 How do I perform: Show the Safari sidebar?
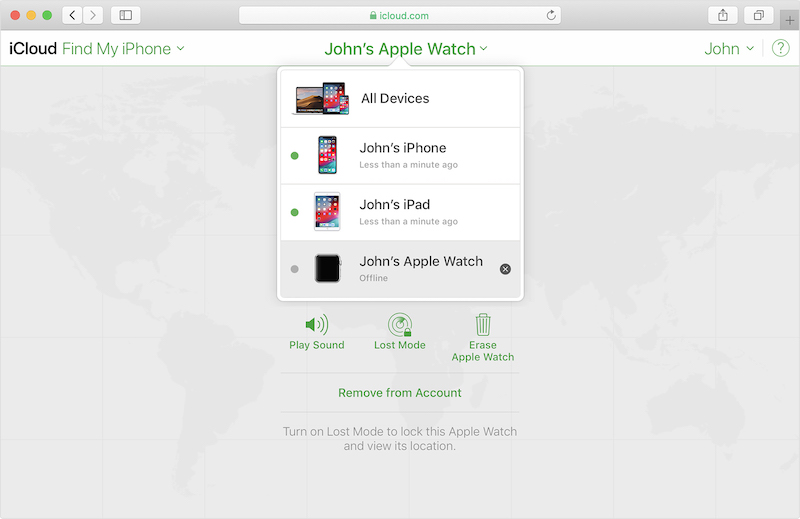(126, 15)
